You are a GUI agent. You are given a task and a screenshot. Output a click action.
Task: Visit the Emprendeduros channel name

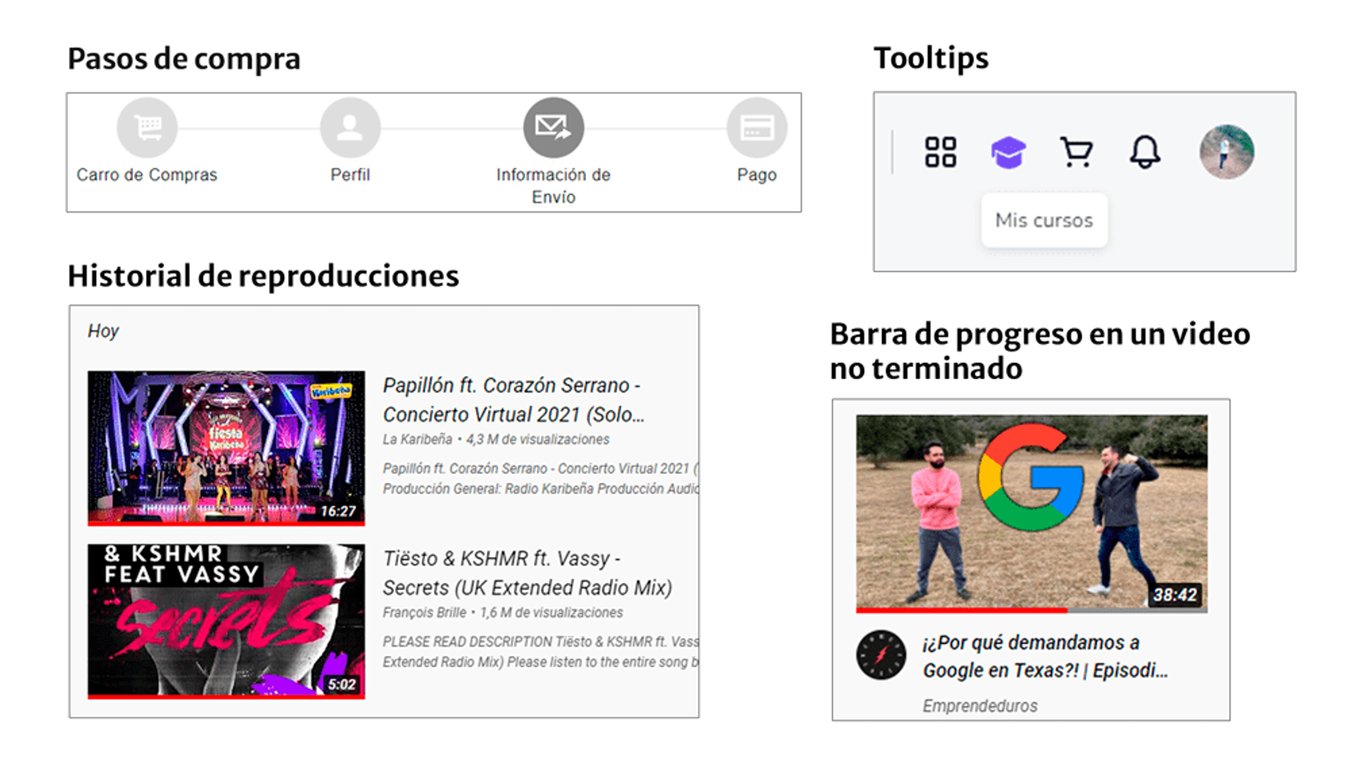click(x=980, y=706)
